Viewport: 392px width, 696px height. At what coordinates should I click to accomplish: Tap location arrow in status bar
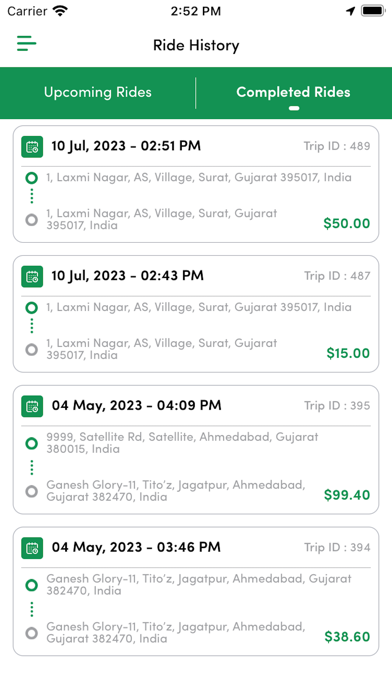[351, 11]
